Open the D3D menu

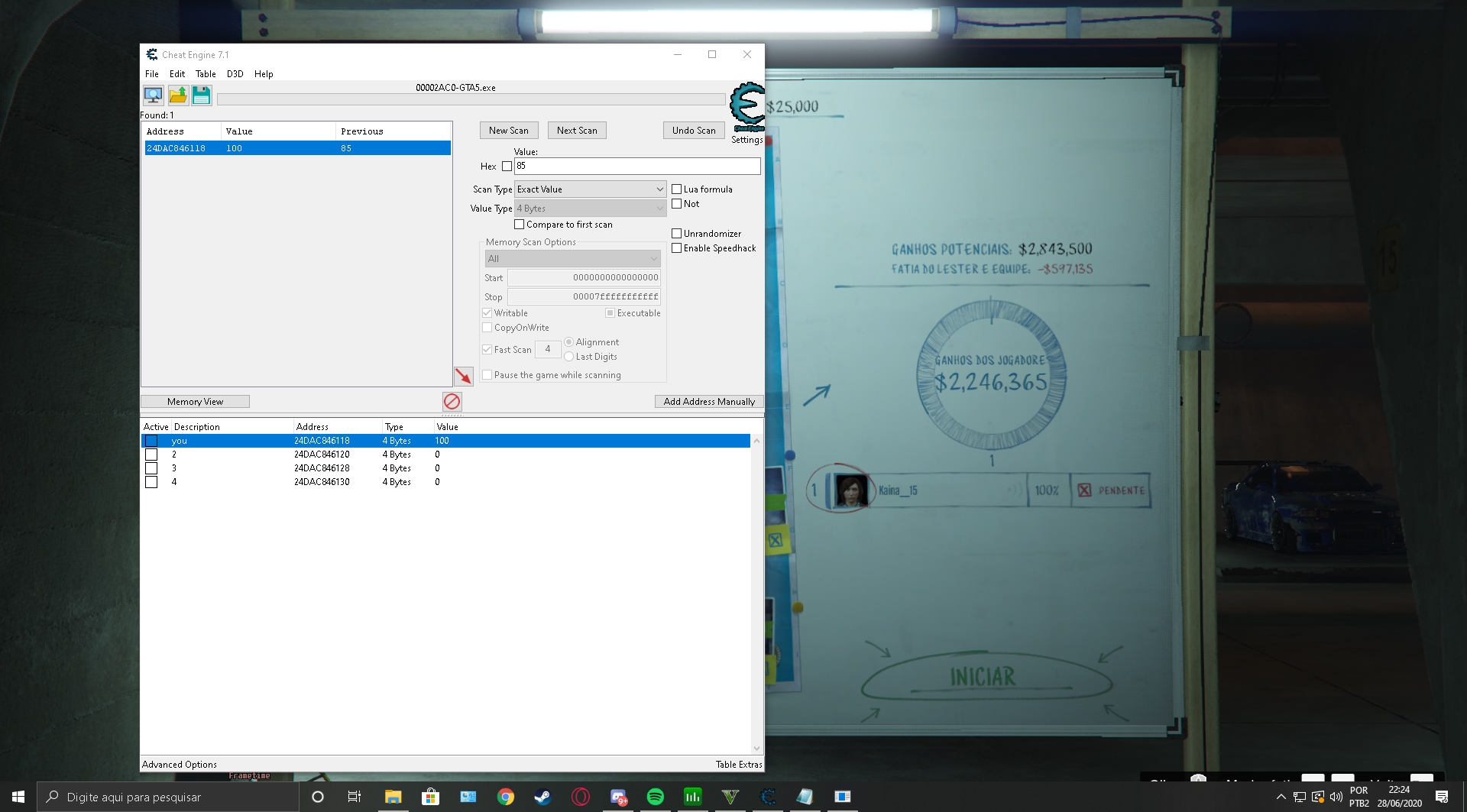[x=235, y=74]
